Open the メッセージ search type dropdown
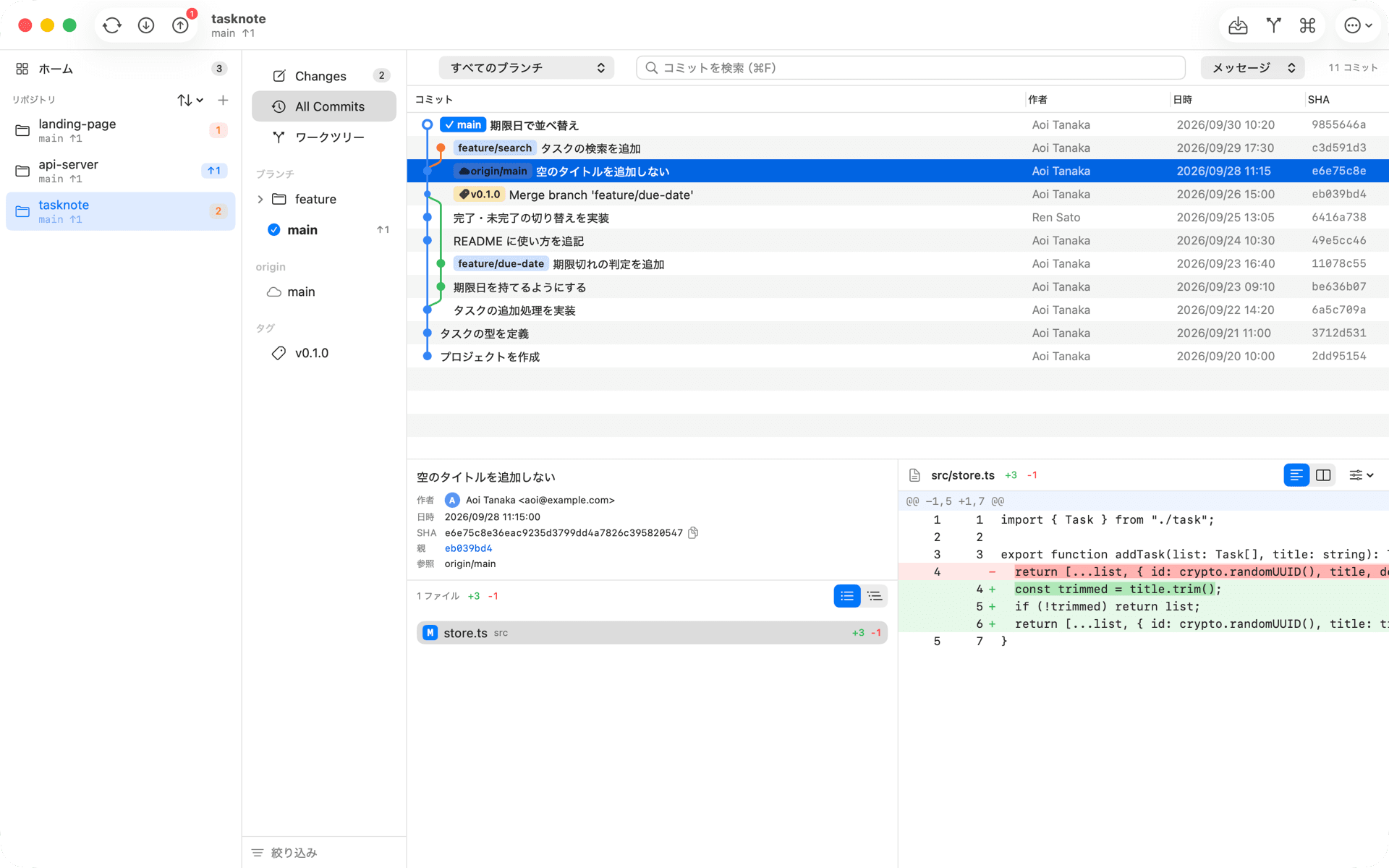 click(x=1253, y=67)
